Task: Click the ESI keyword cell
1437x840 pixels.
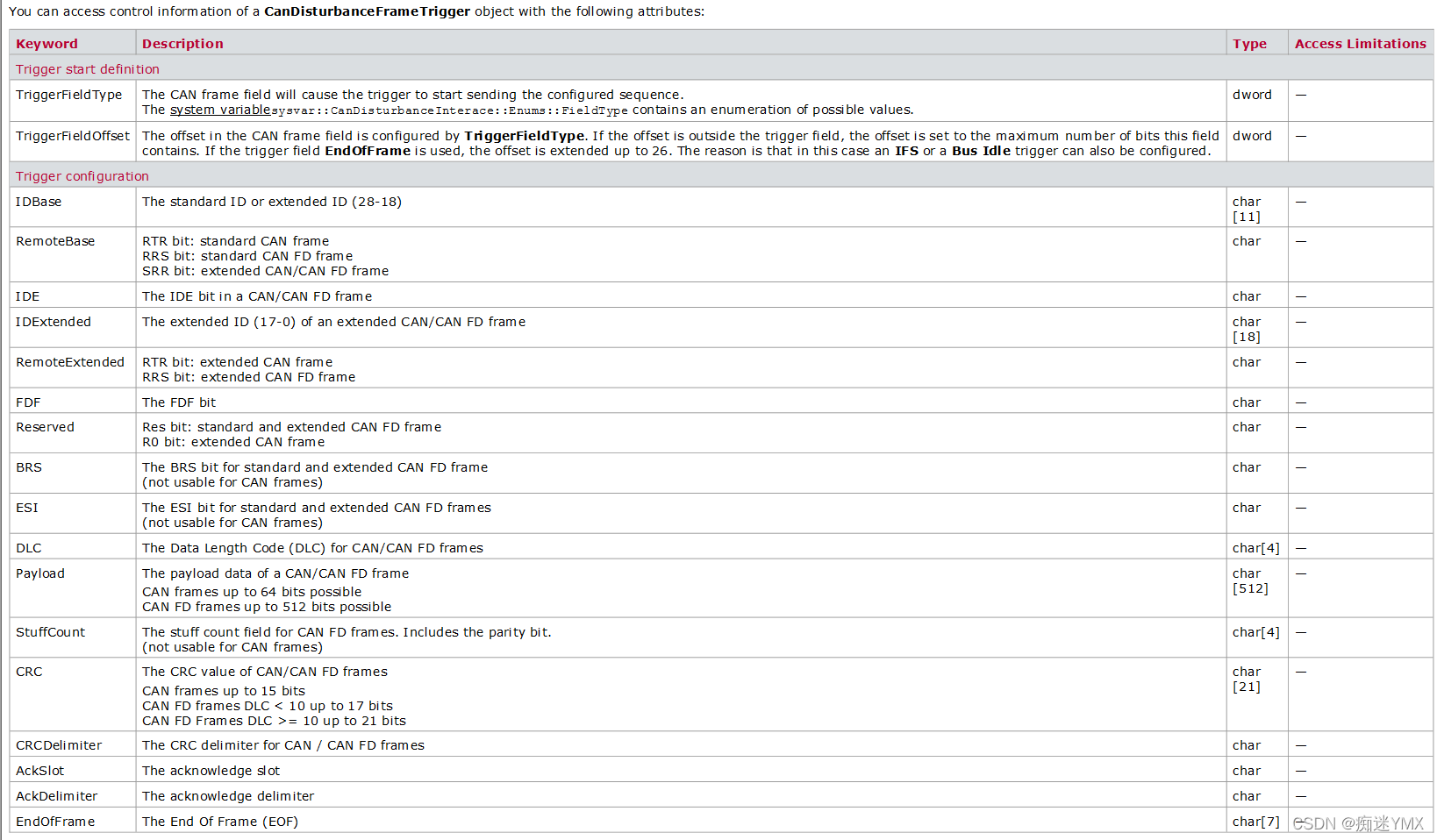Action: [x=73, y=514]
